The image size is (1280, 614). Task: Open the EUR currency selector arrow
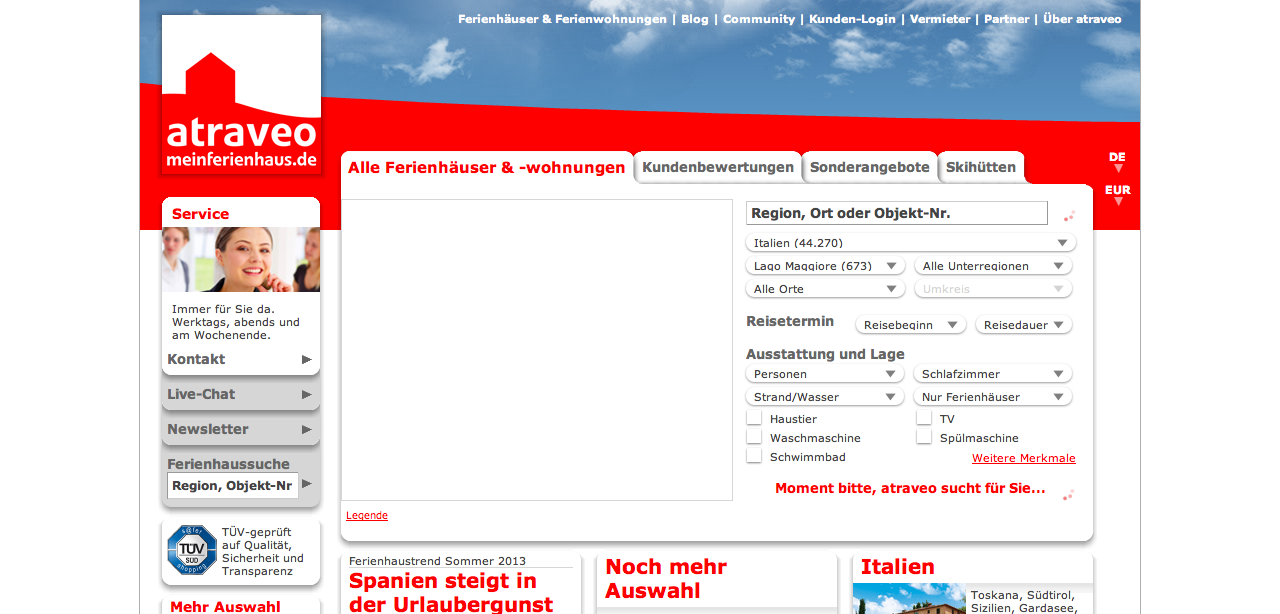pyautogui.click(x=1118, y=201)
